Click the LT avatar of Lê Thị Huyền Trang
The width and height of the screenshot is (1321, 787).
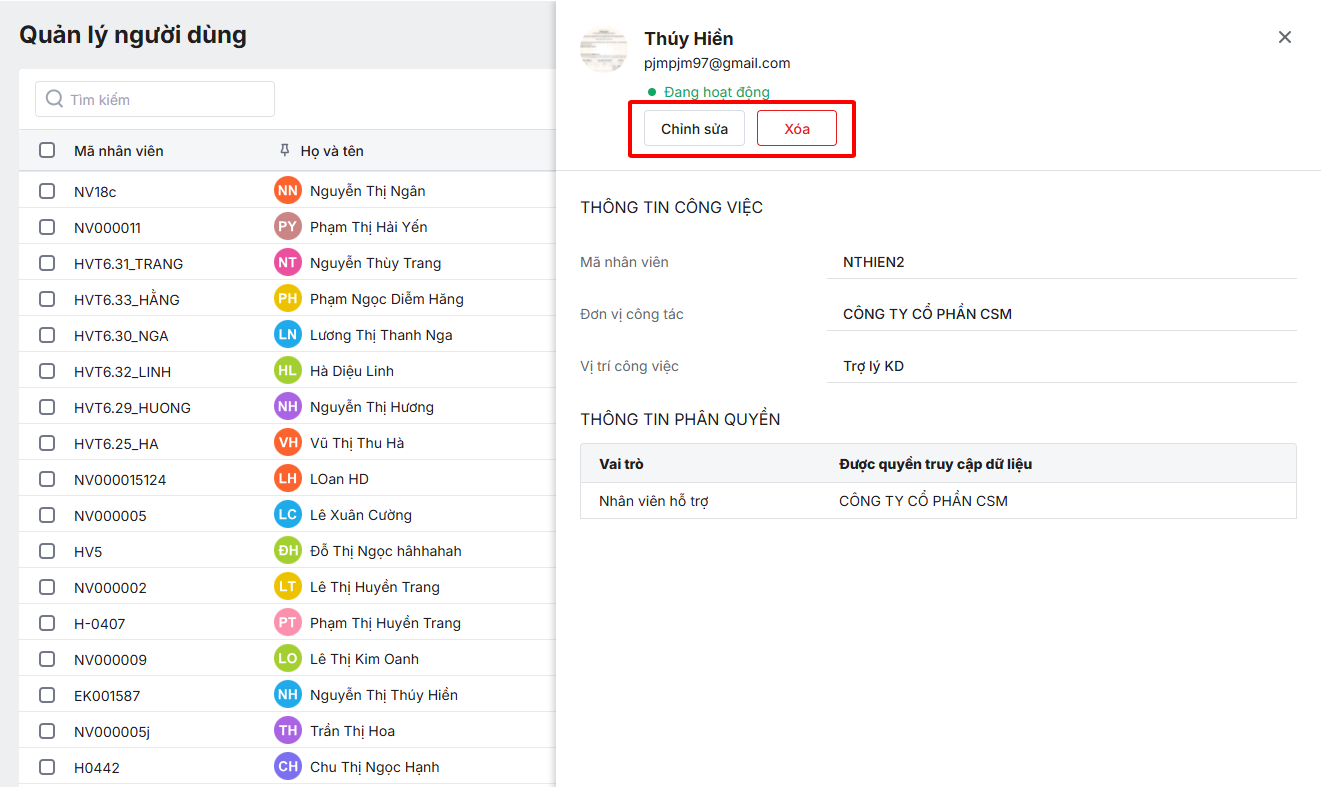coord(288,587)
